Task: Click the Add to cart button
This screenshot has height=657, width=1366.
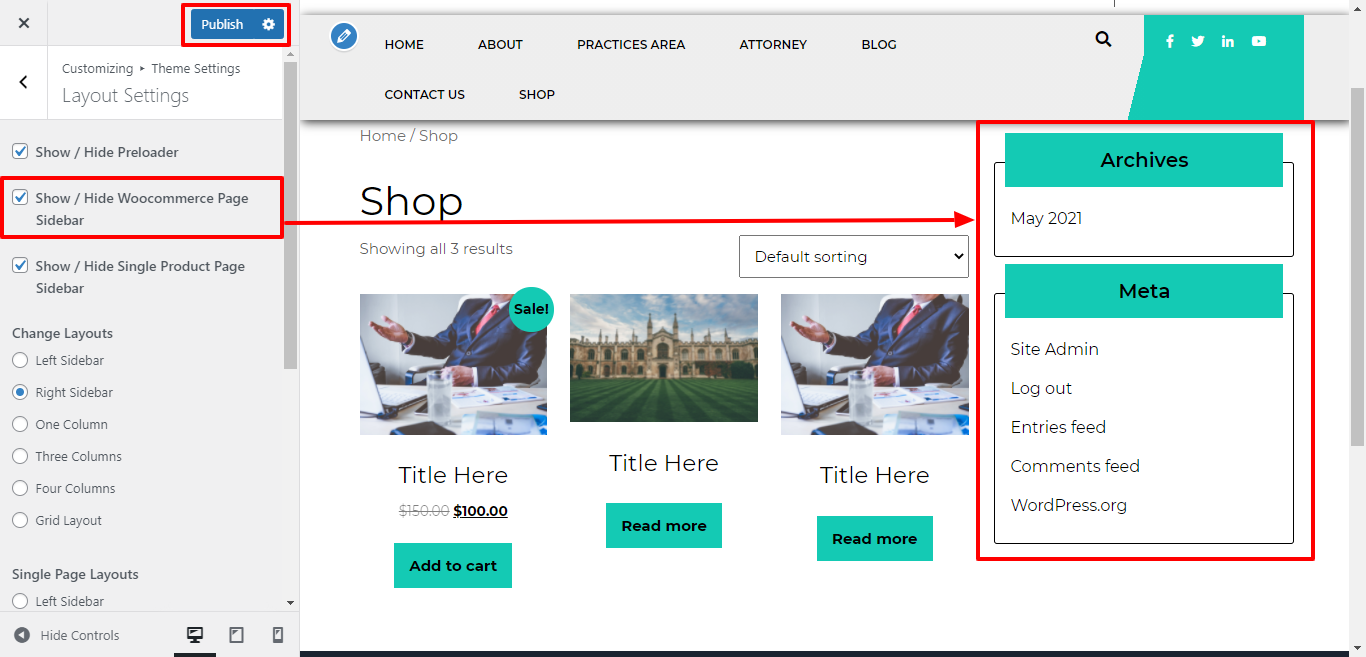Action: [x=453, y=566]
